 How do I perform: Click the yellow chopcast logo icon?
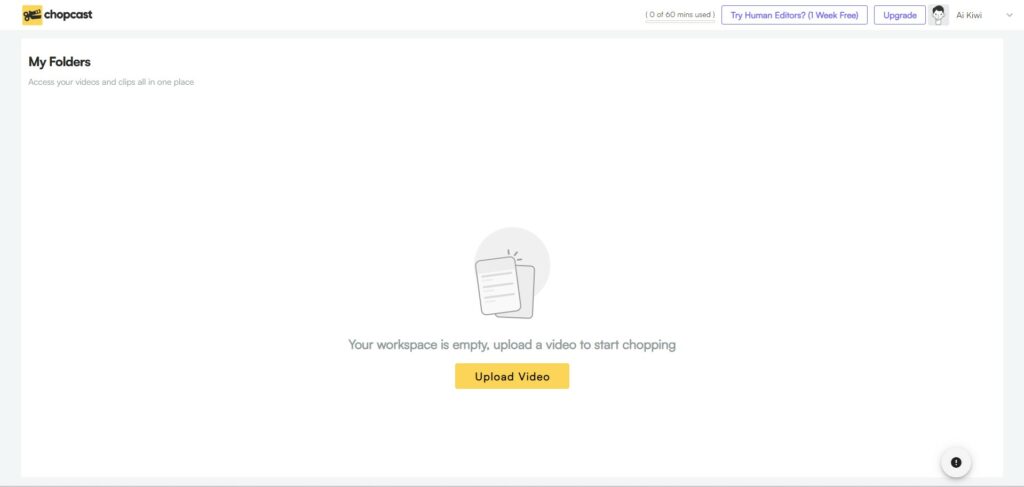32,15
